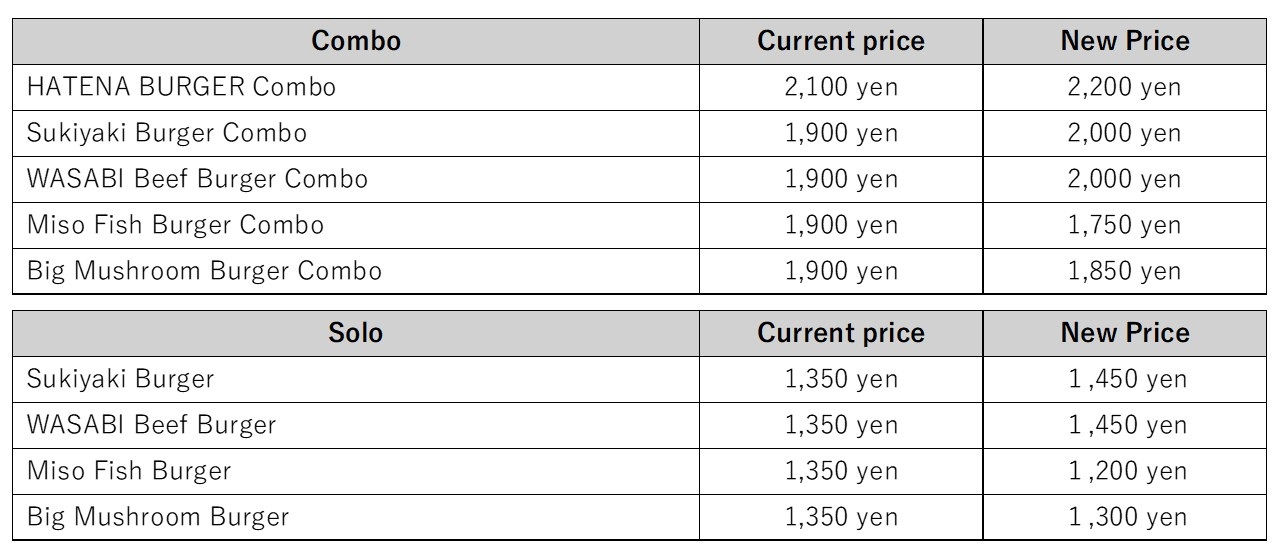Click HATENA BURGER Combo's 2,100 yen current price
This screenshot has width=1280, height=552.
[x=841, y=87]
